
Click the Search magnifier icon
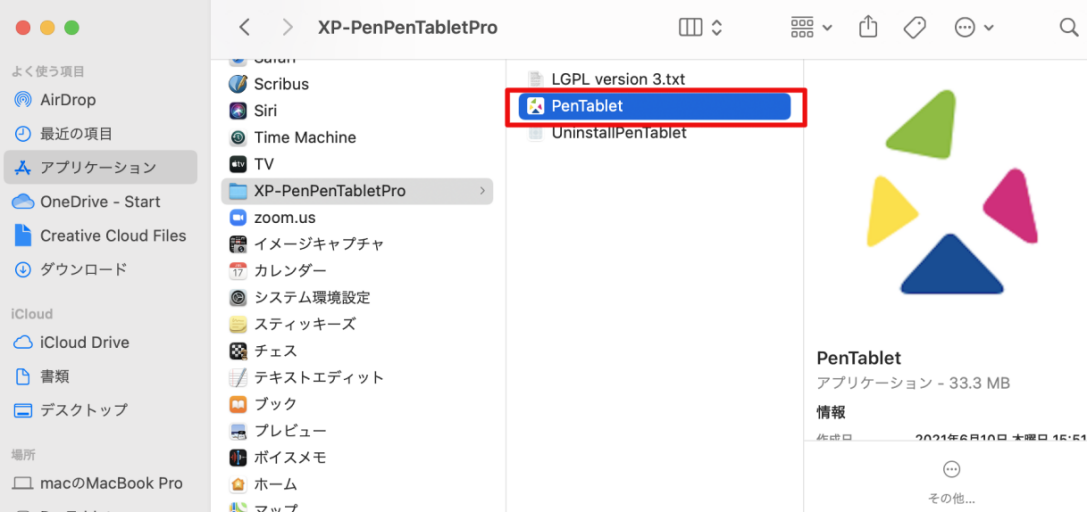(x=1068, y=28)
